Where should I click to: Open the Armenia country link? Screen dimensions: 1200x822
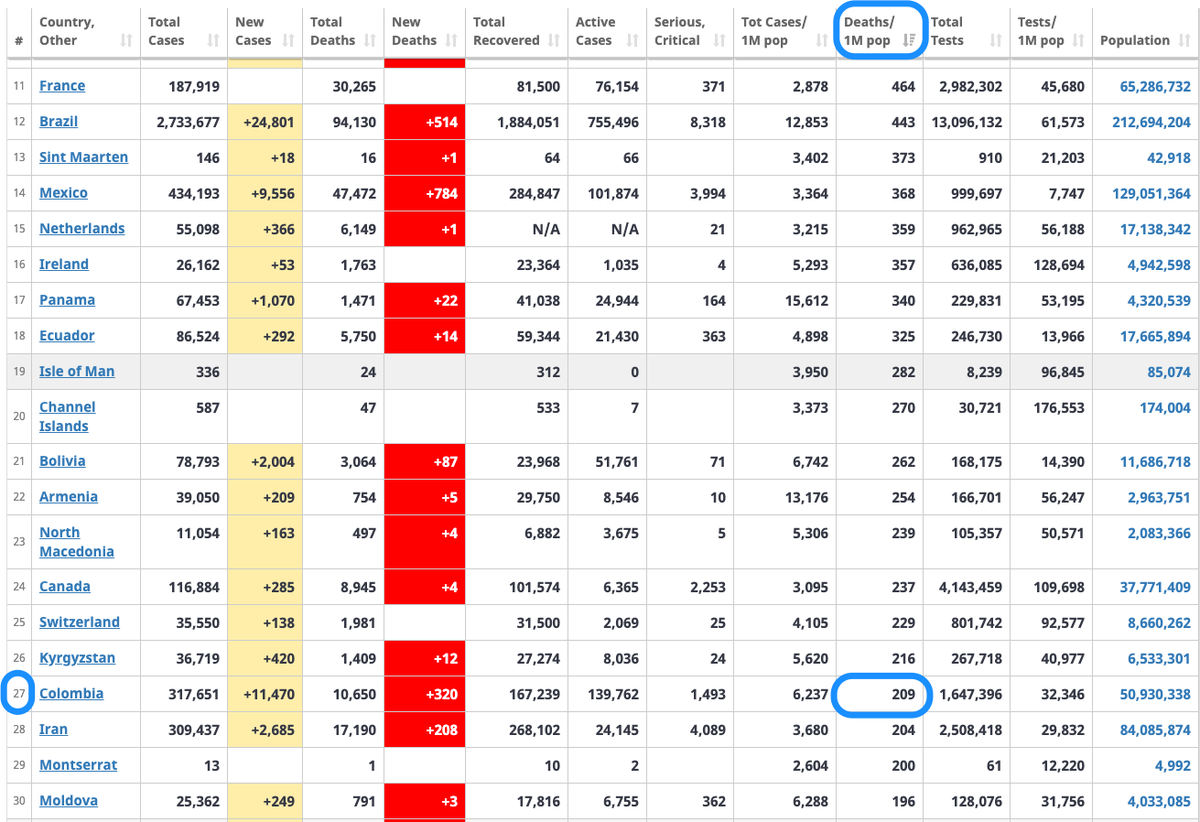click(x=69, y=497)
